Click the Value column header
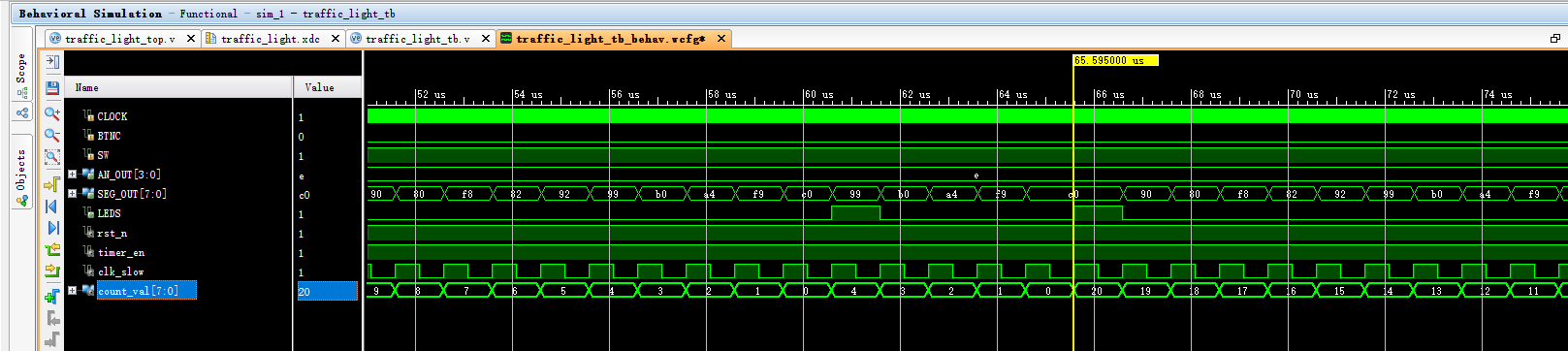The height and width of the screenshot is (351, 1568). click(328, 87)
